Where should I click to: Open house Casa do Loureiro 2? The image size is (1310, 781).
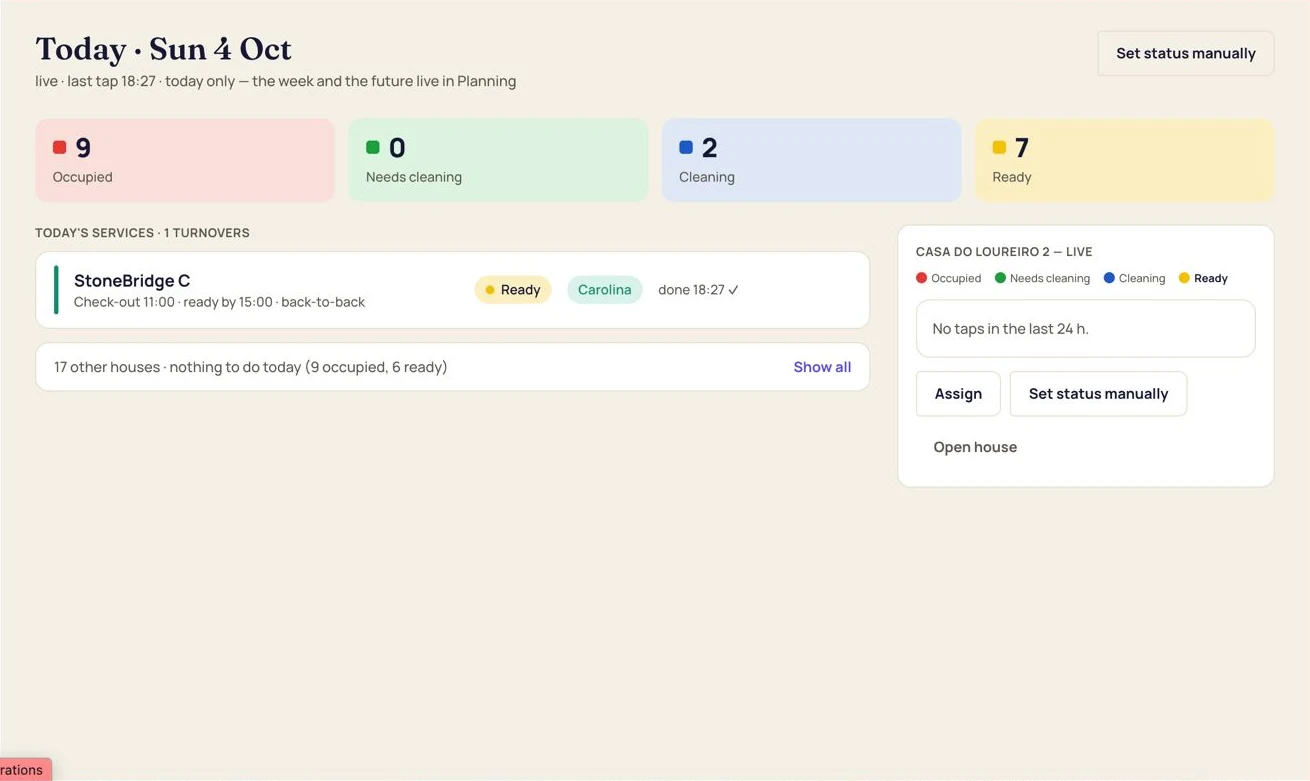(975, 447)
